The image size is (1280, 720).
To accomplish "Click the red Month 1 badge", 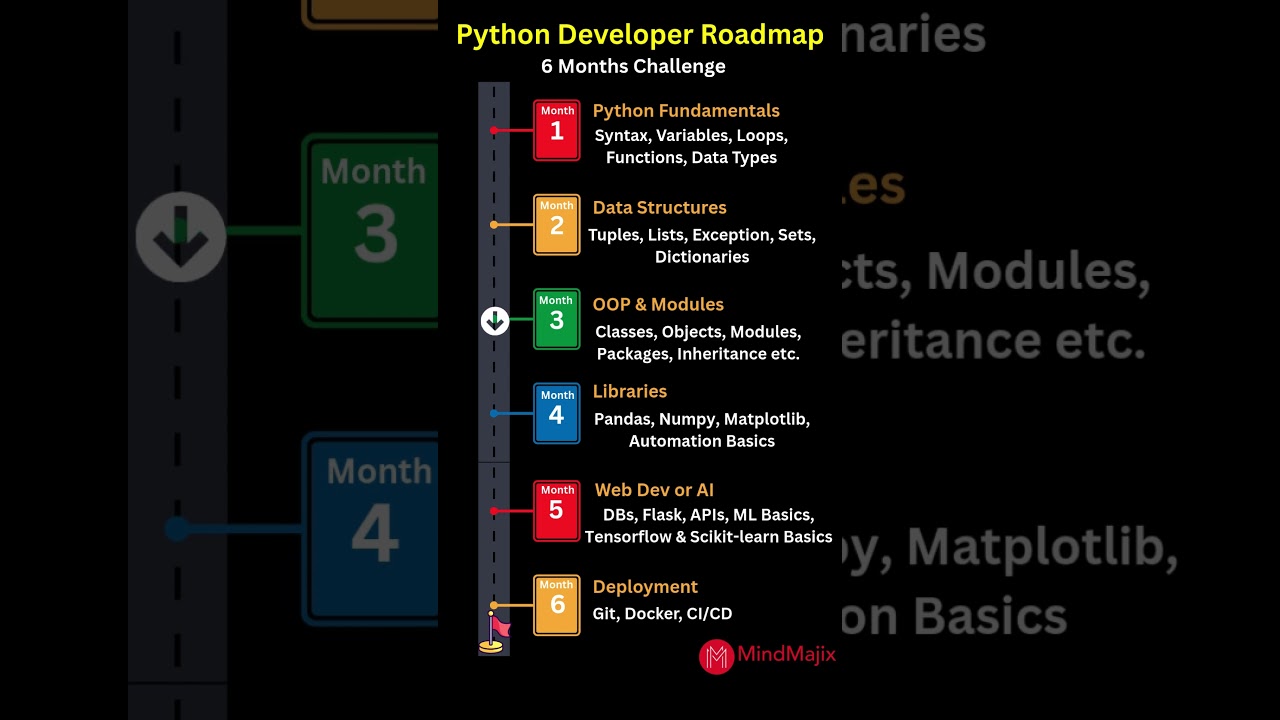I will click(x=556, y=130).
